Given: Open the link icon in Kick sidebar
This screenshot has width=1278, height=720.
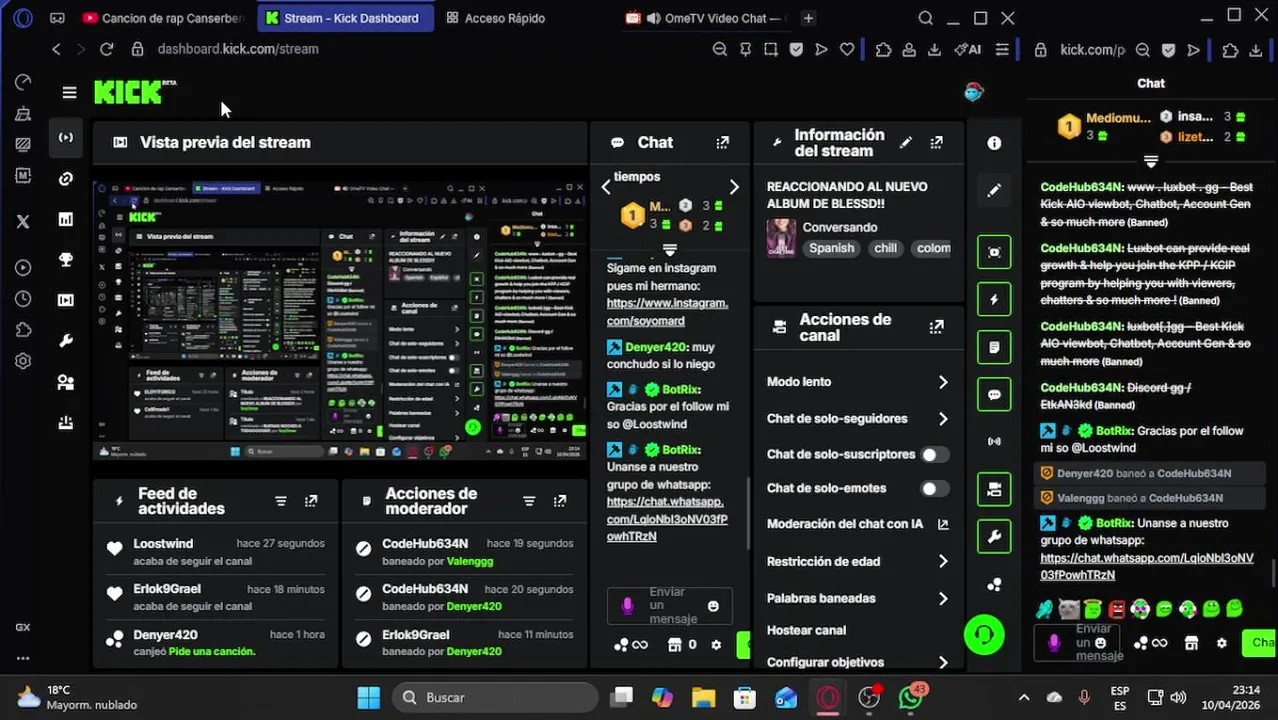Looking at the screenshot, I should 66,179.
